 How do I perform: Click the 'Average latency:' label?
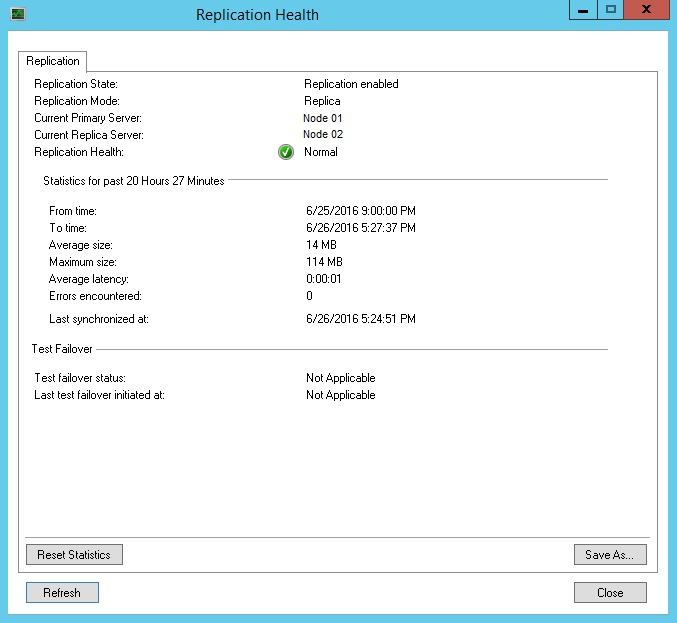(x=89, y=279)
